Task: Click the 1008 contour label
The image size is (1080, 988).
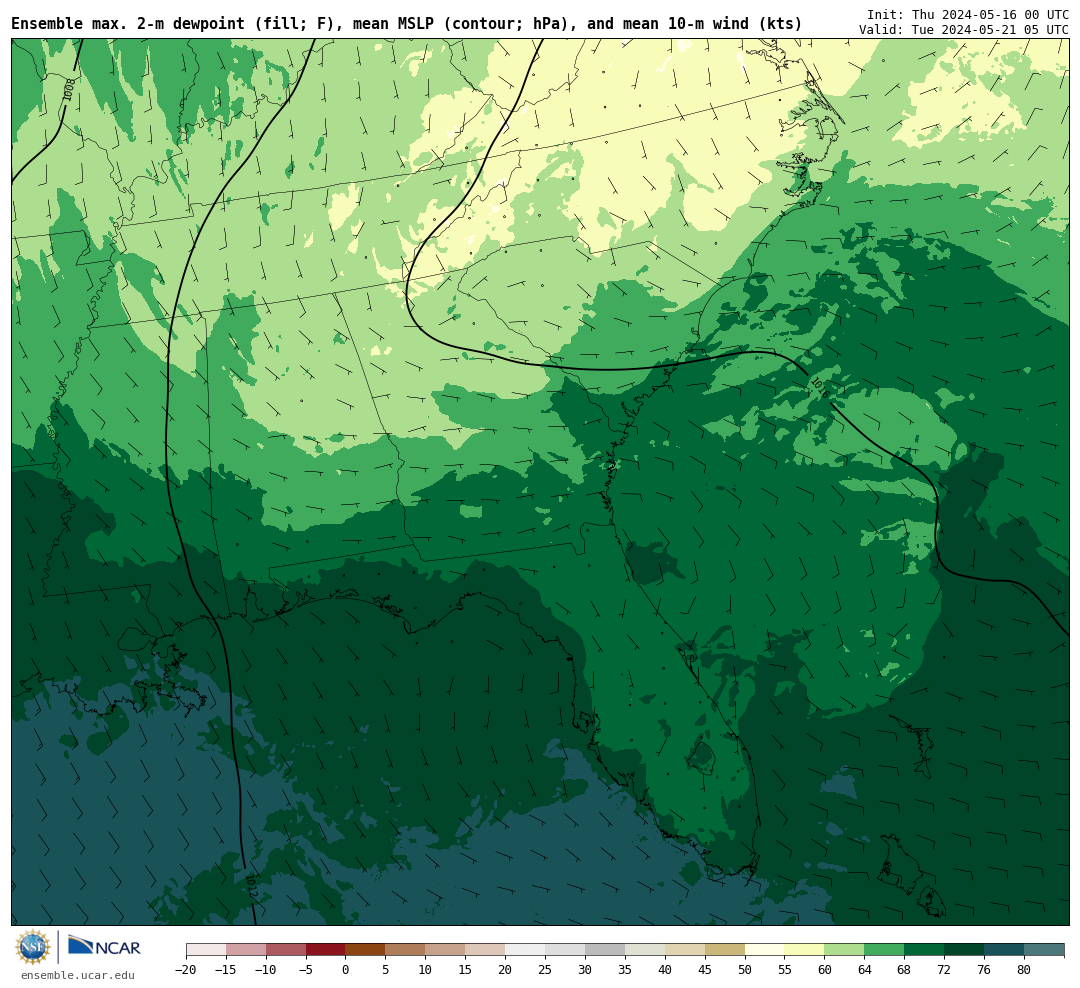Action: coord(68,90)
